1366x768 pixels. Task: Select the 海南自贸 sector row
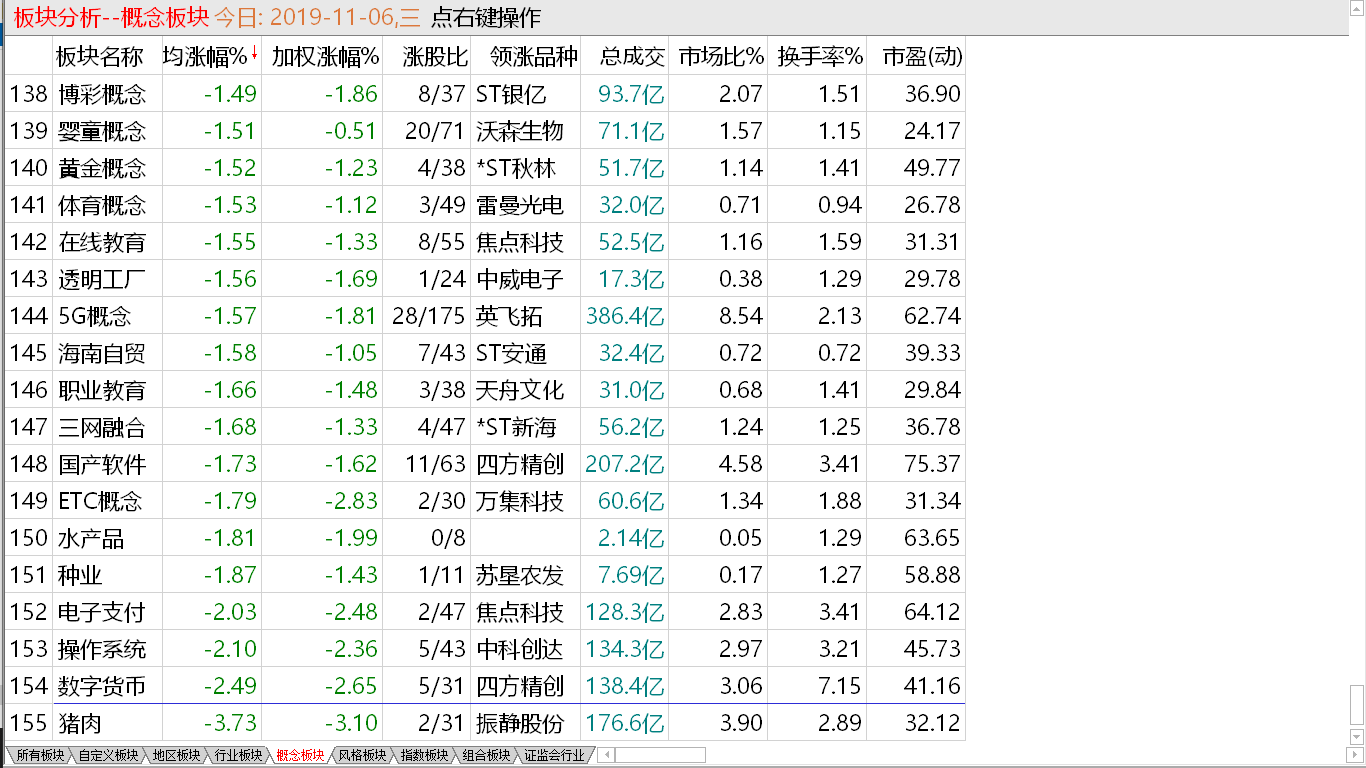(x=485, y=353)
